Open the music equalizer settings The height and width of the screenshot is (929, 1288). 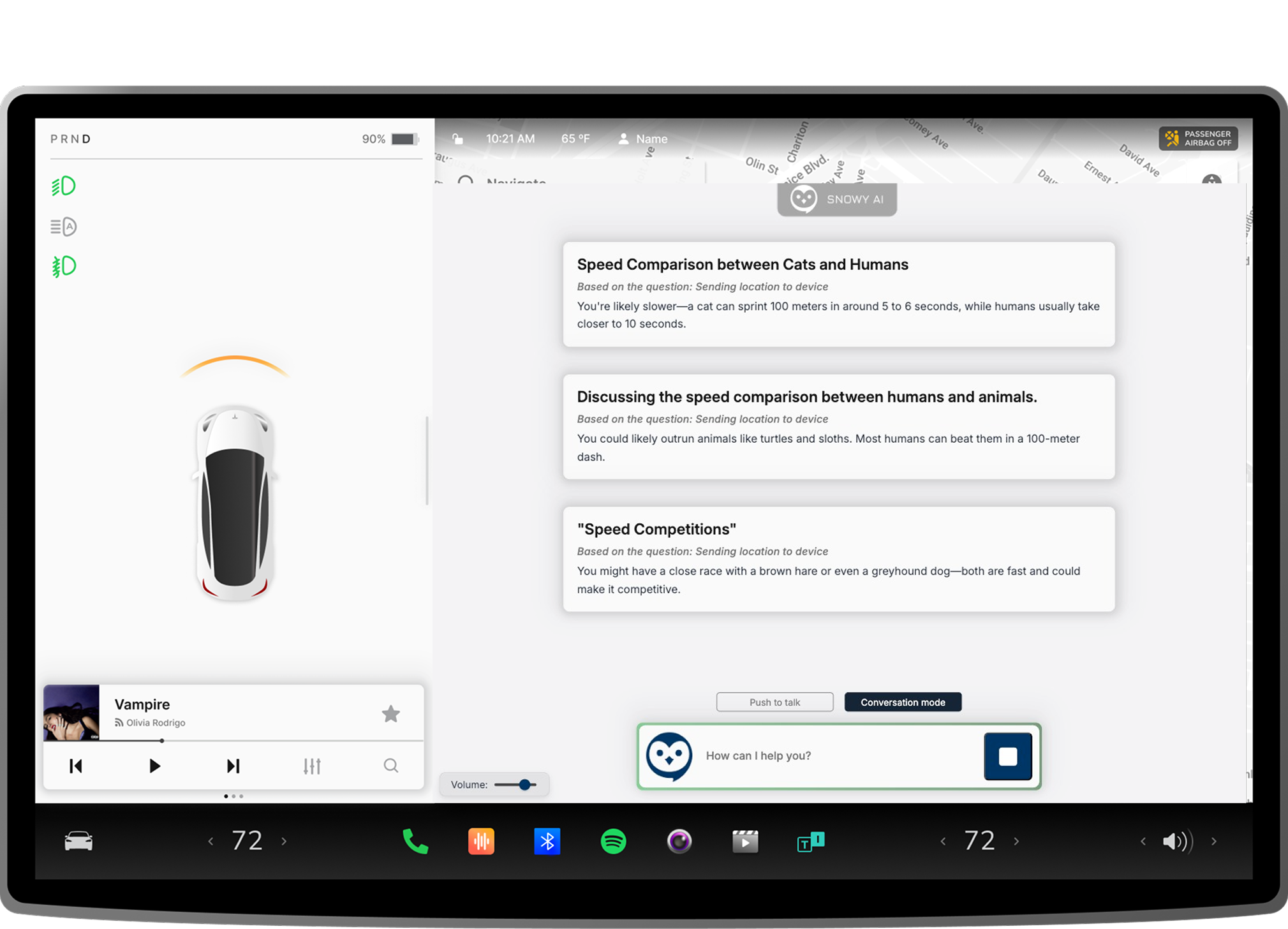pos(312,766)
